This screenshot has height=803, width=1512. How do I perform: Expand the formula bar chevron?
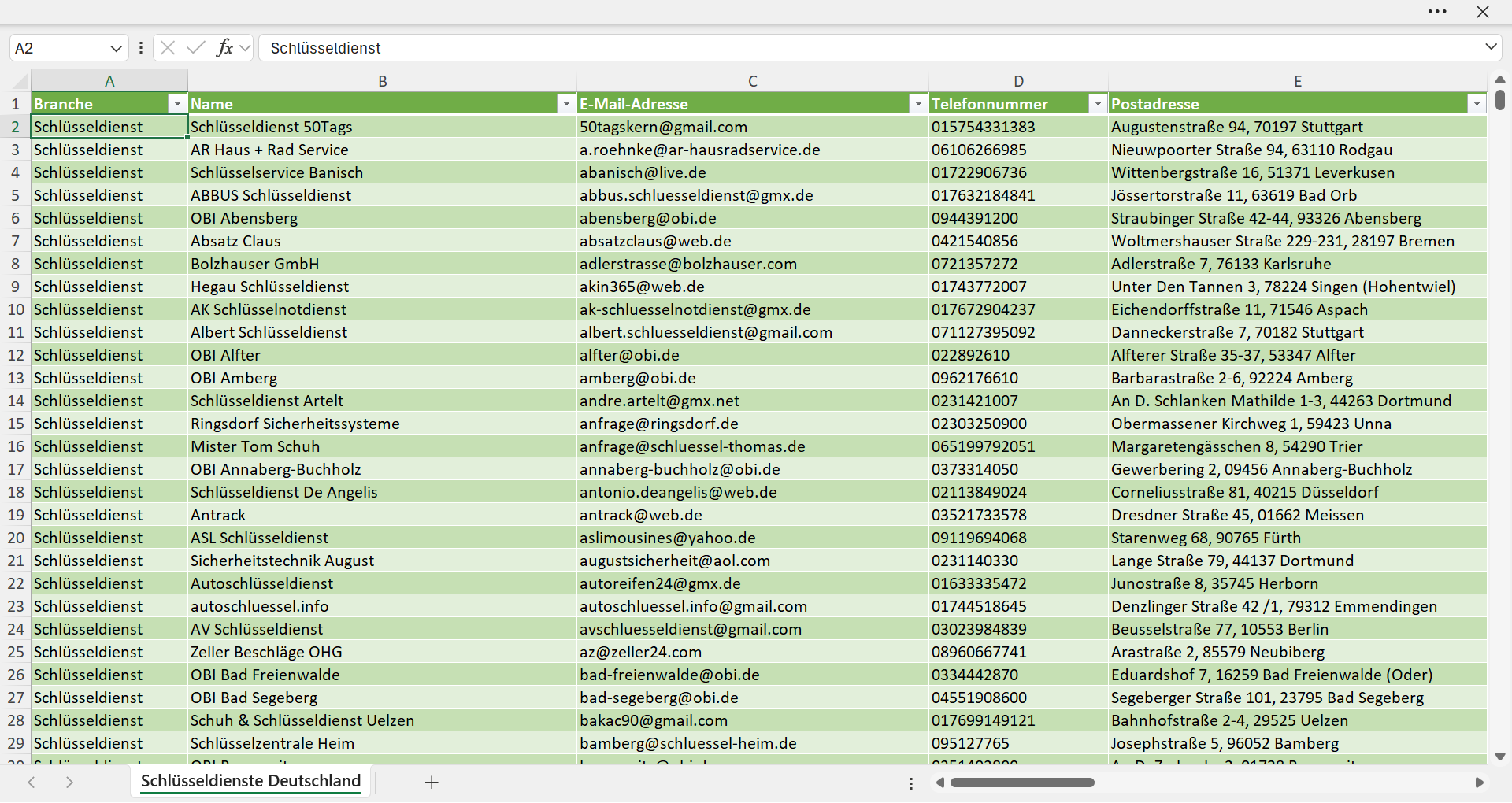(1491, 47)
